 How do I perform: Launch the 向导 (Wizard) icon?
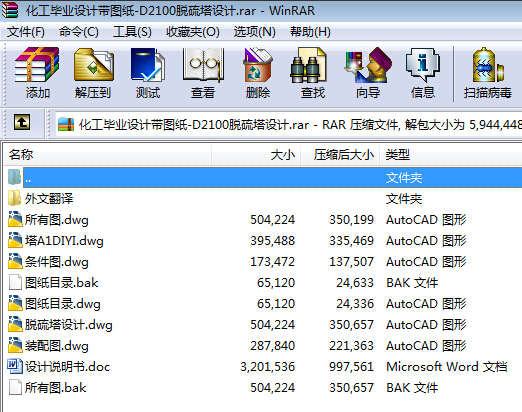(368, 65)
